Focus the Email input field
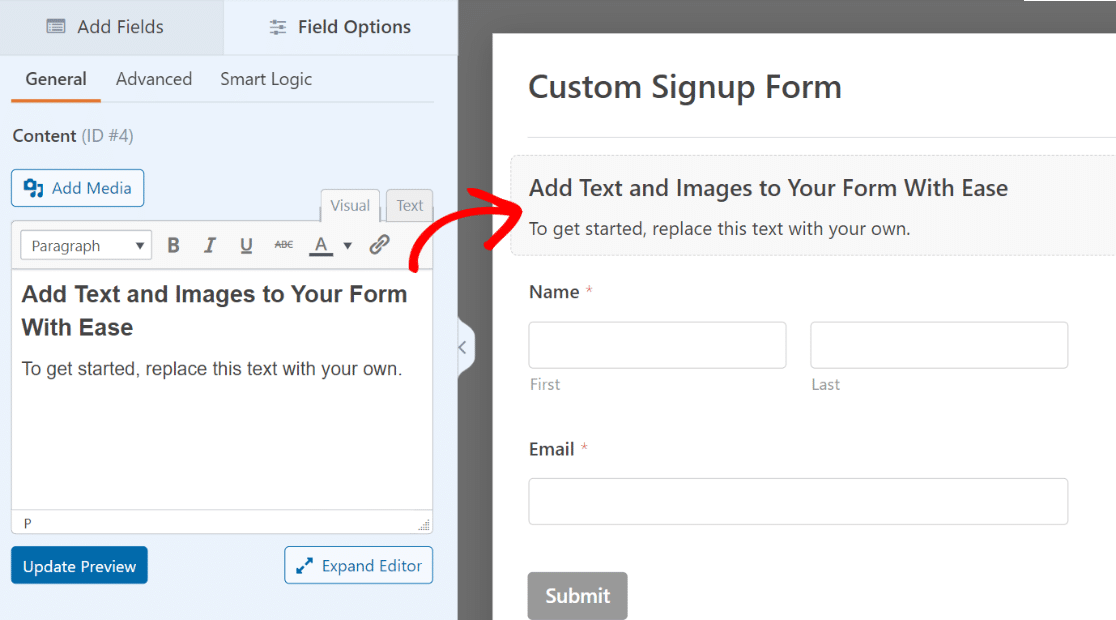 [797, 501]
